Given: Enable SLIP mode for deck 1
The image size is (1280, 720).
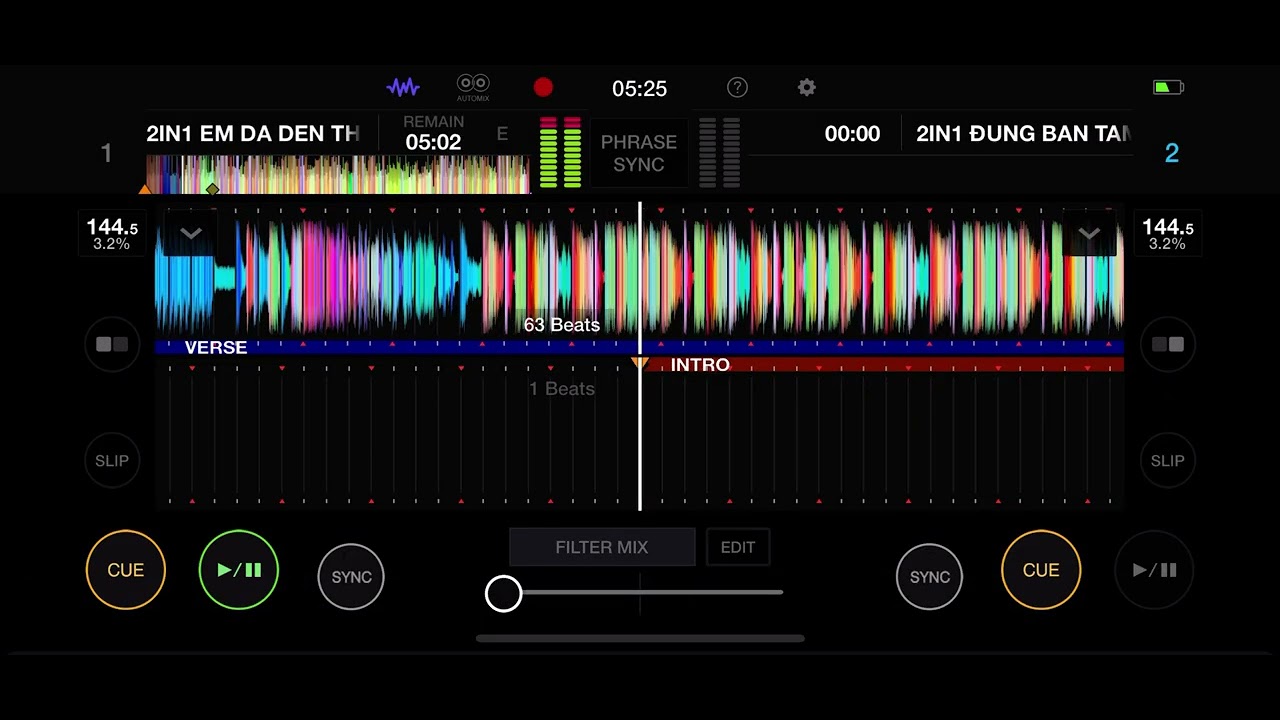Looking at the screenshot, I should [x=112, y=461].
